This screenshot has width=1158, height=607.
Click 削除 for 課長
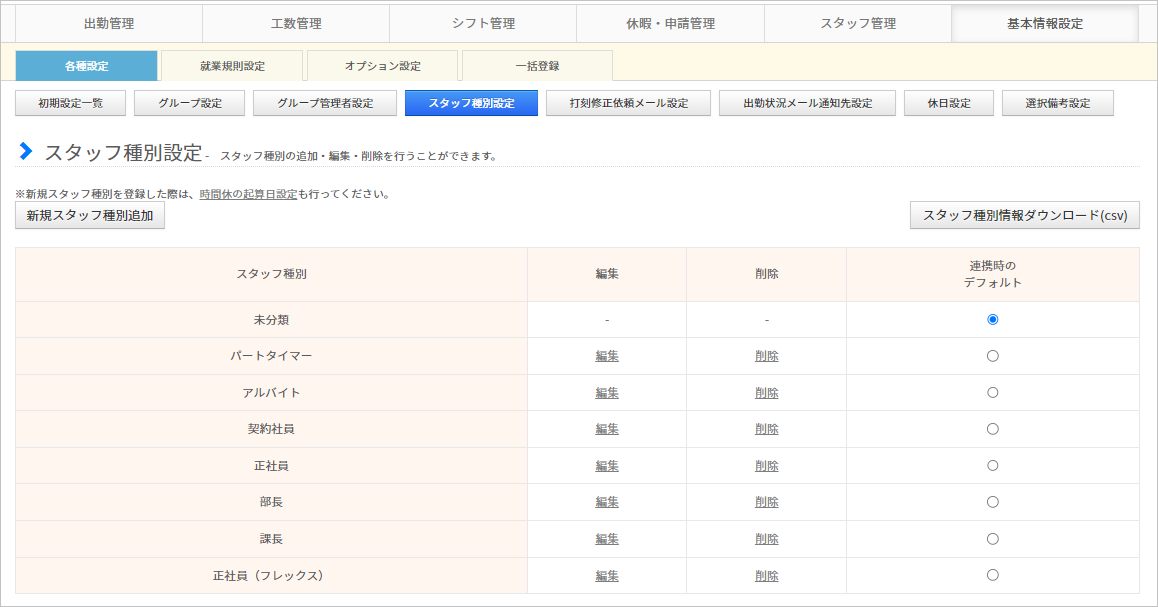pyautogui.click(x=767, y=539)
